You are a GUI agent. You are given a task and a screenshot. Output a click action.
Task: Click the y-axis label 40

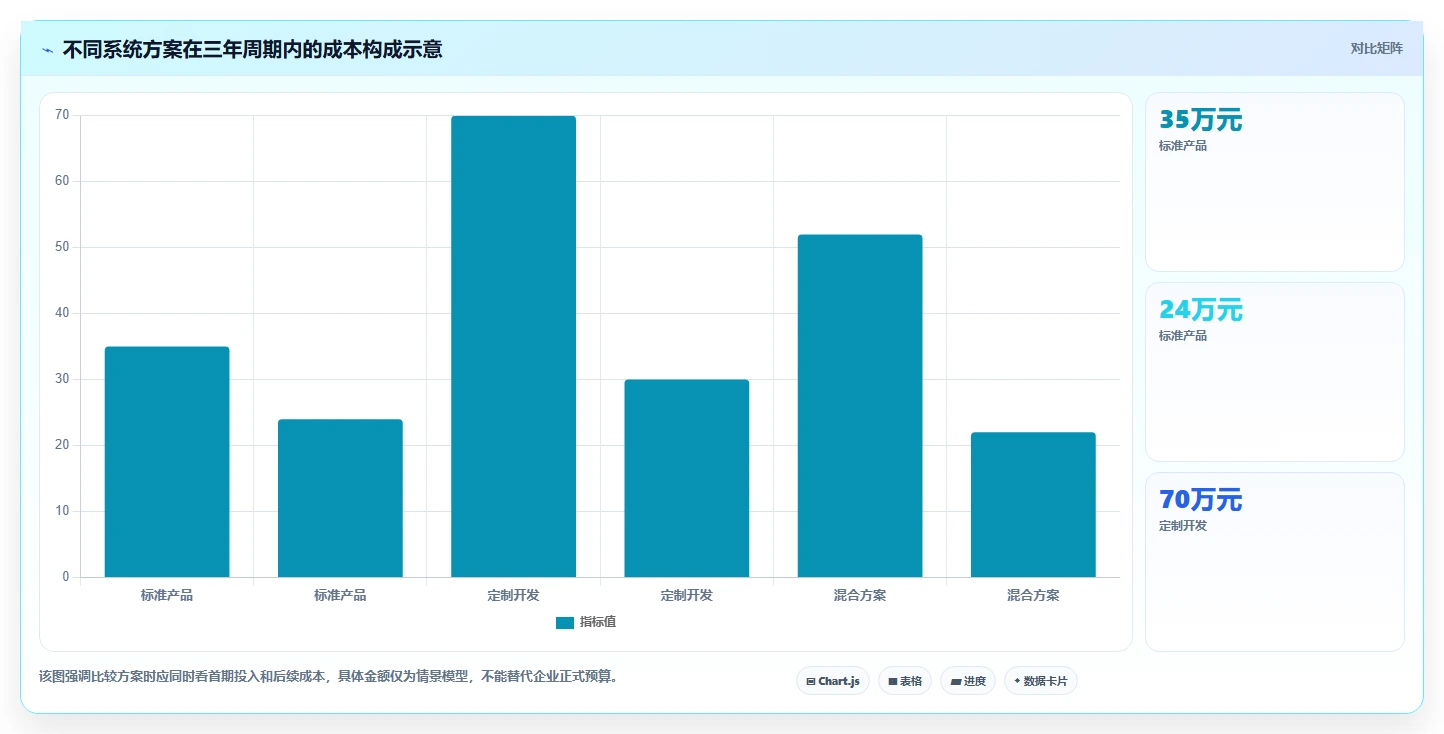[62, 313]
